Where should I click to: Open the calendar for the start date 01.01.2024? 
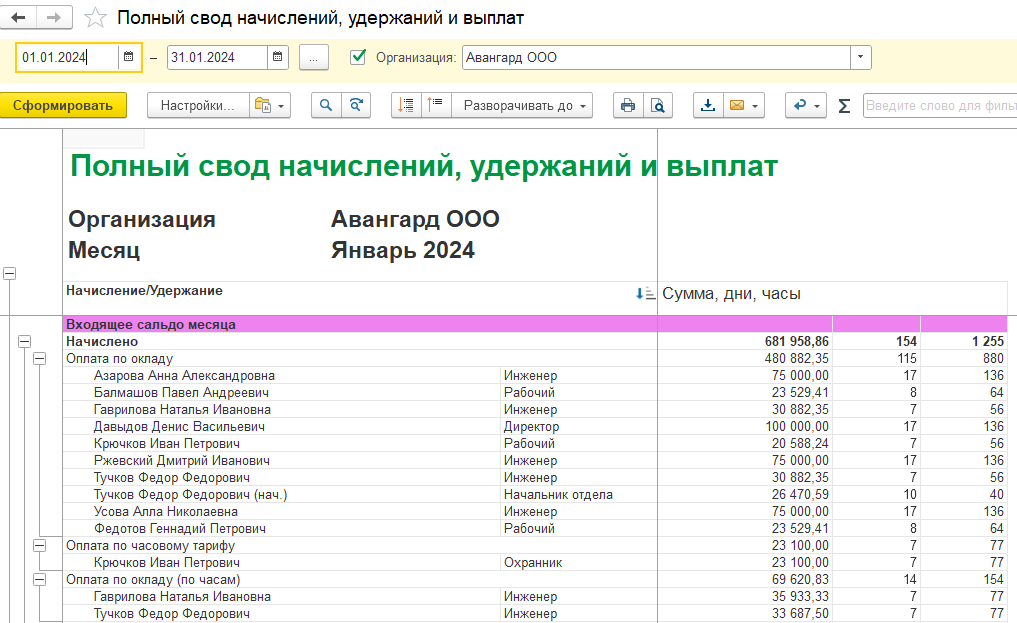[128, 57]
